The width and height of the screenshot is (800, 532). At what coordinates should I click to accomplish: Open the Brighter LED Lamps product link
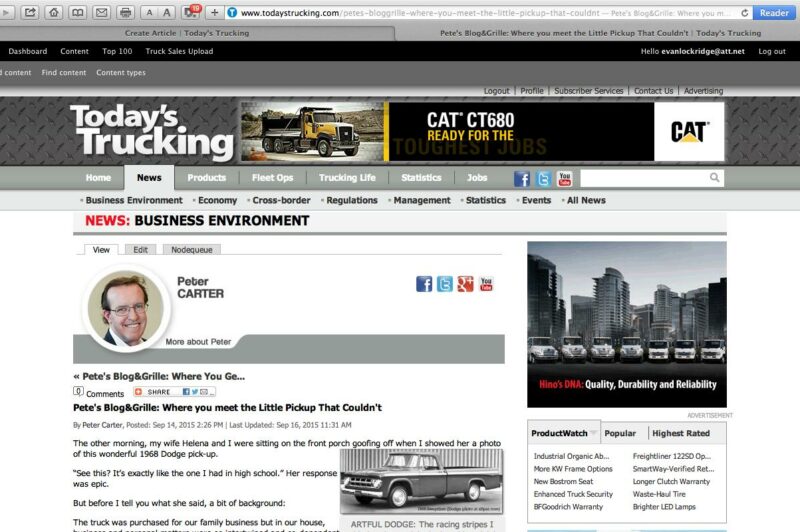point(664,507)
